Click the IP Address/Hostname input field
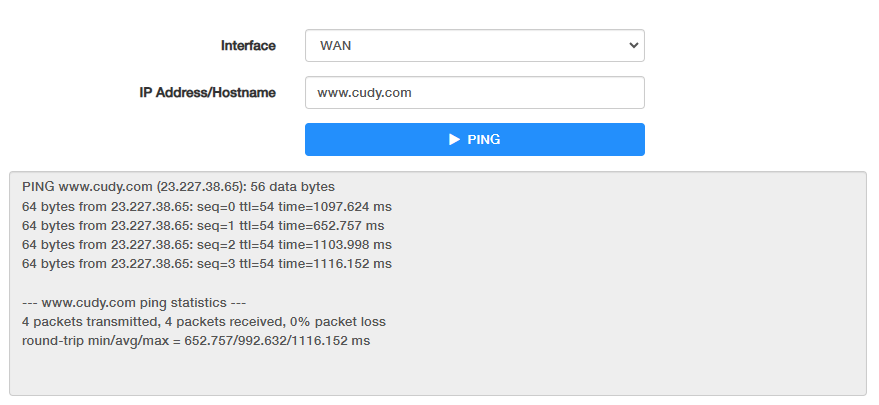This screenshot has width=879, height=405. (474, 93)
